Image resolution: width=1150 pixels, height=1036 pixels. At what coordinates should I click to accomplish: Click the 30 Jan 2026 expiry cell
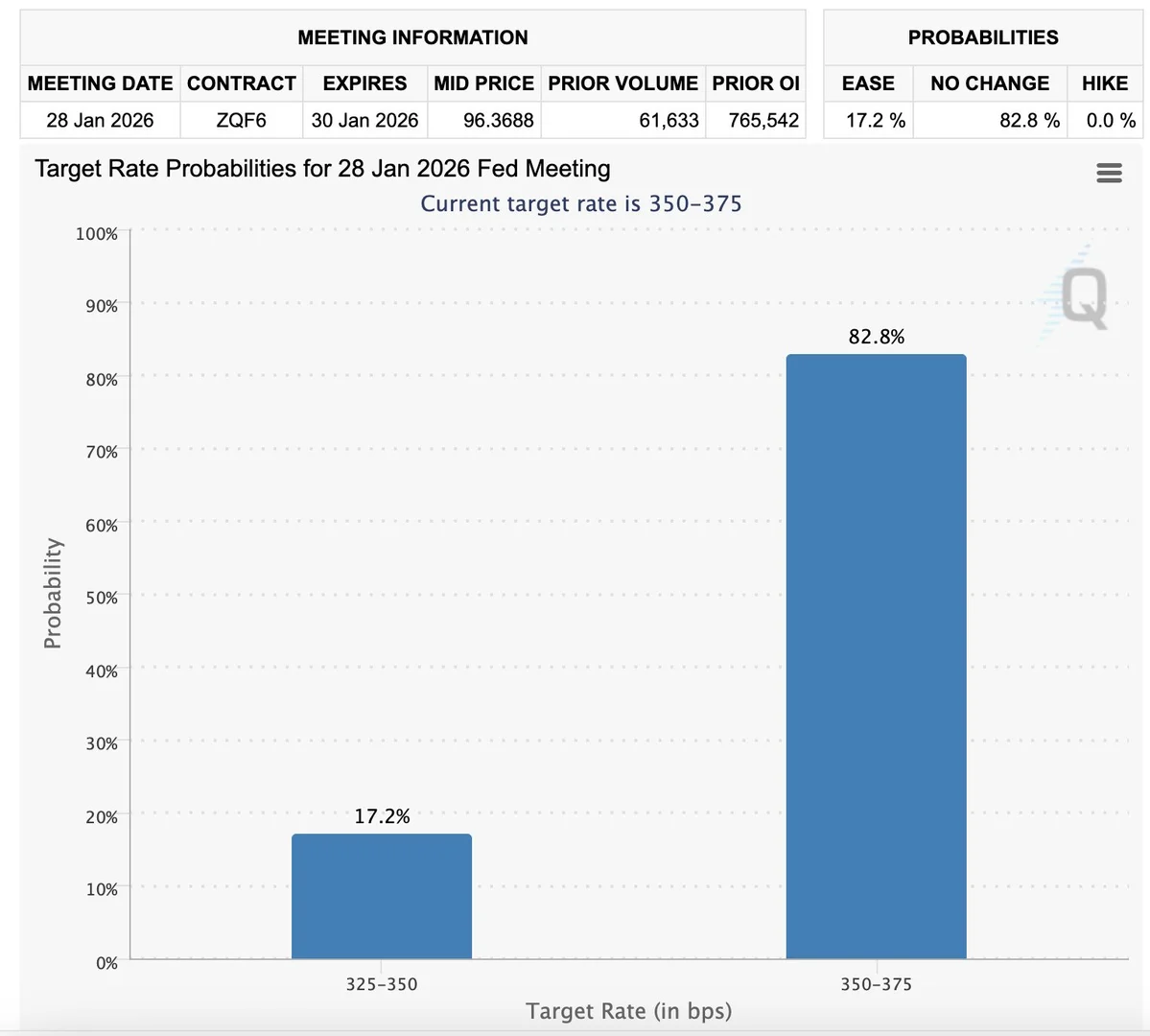point(364,121)
